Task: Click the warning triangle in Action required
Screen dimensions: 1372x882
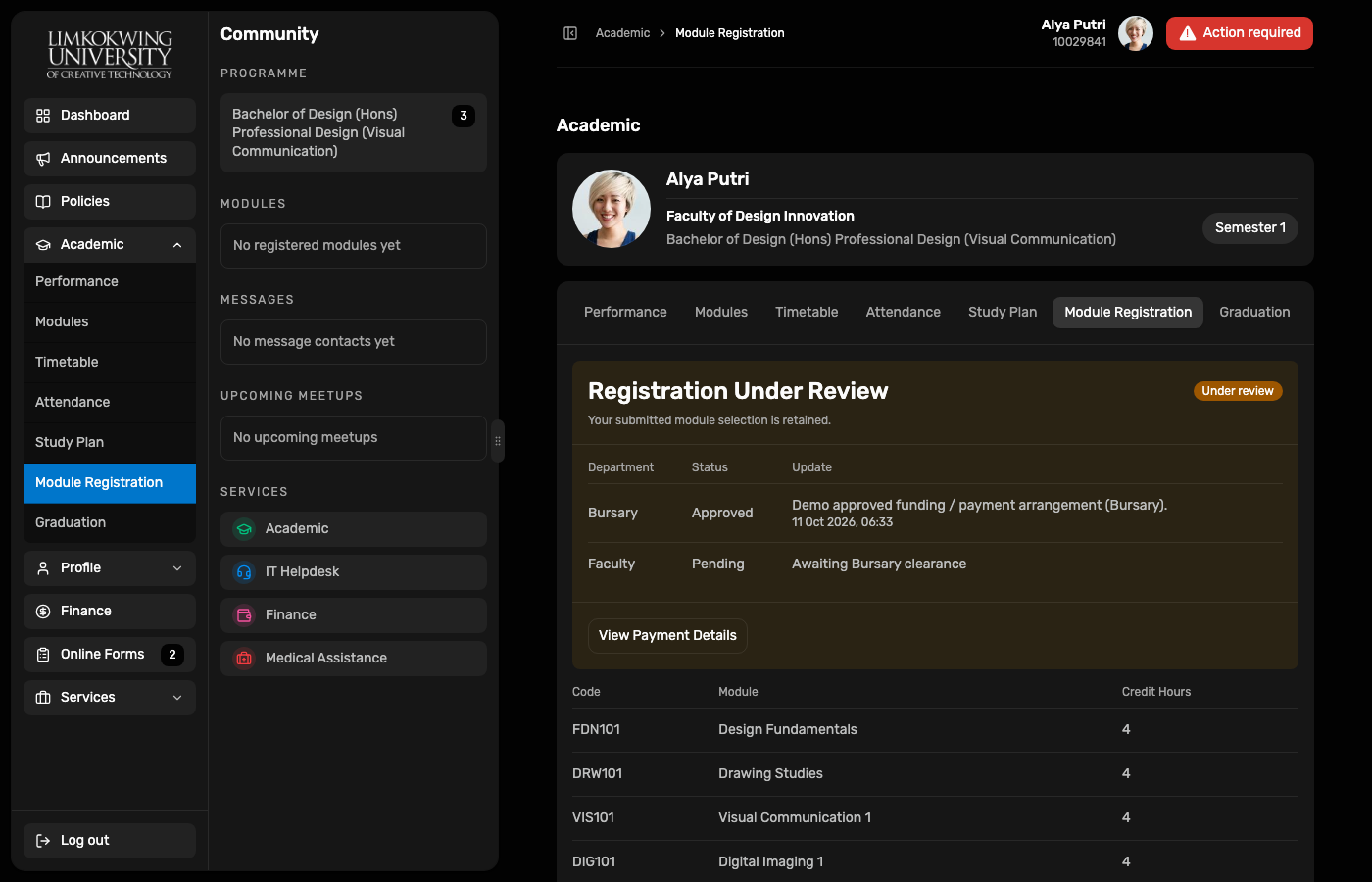Action: [1188, 33]
